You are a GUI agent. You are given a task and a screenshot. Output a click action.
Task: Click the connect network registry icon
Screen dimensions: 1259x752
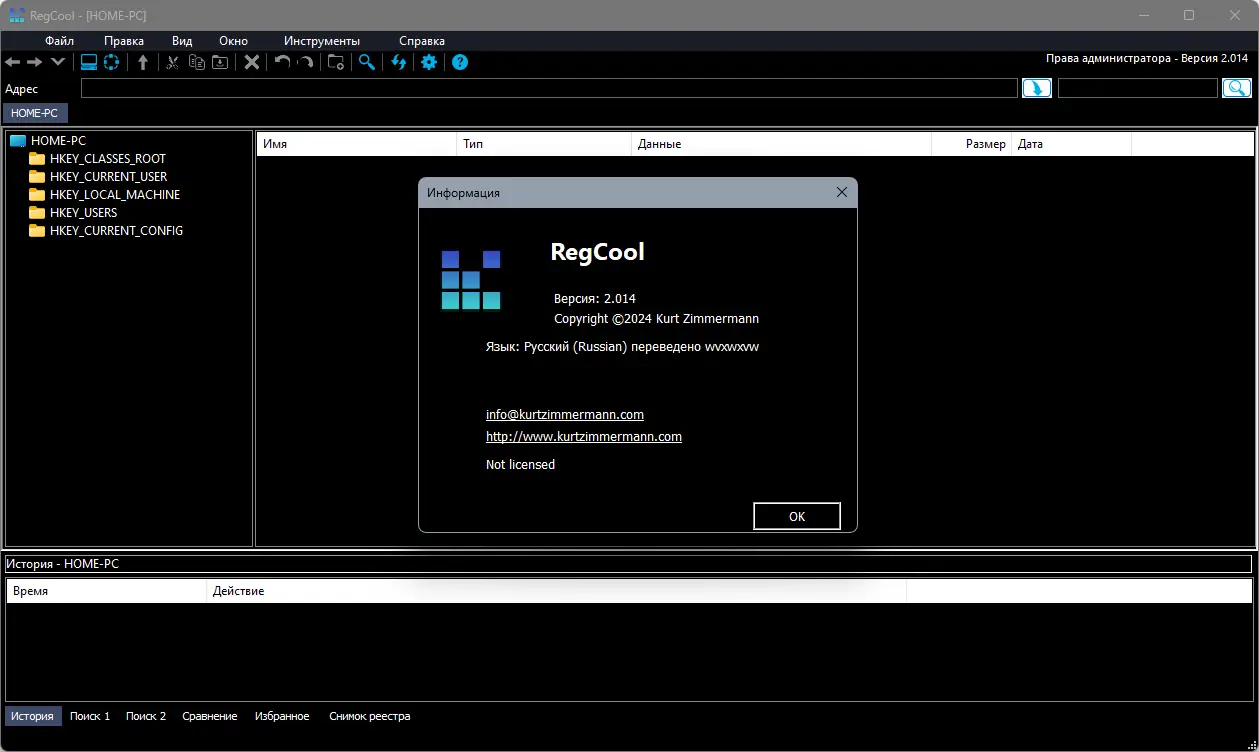111,62
